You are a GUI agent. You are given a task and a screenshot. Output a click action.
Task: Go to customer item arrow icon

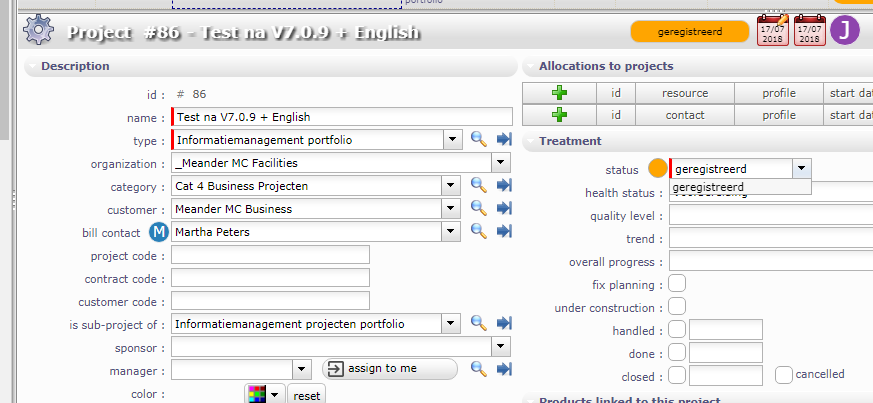tap(504, 209)
